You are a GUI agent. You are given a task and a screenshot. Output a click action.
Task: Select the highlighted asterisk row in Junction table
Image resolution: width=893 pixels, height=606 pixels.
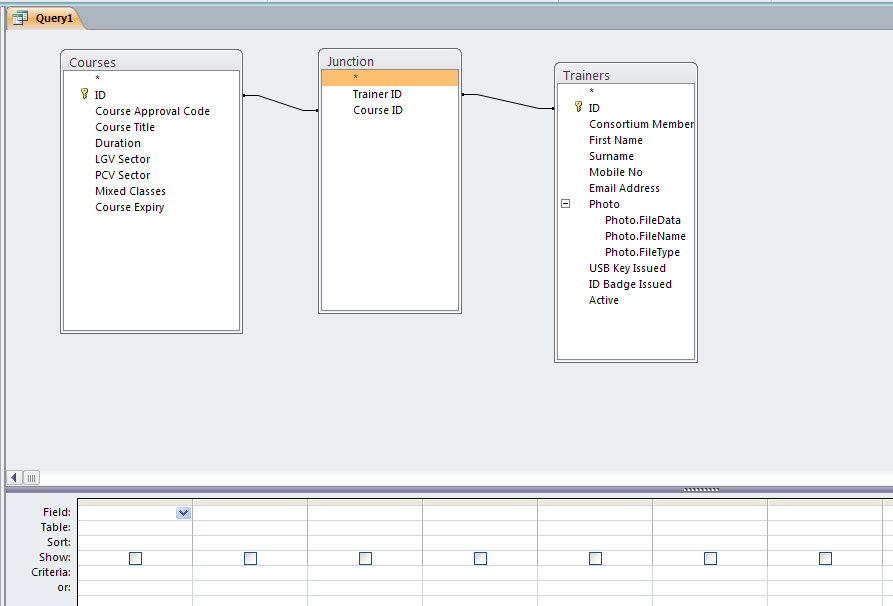pos(390,77)
